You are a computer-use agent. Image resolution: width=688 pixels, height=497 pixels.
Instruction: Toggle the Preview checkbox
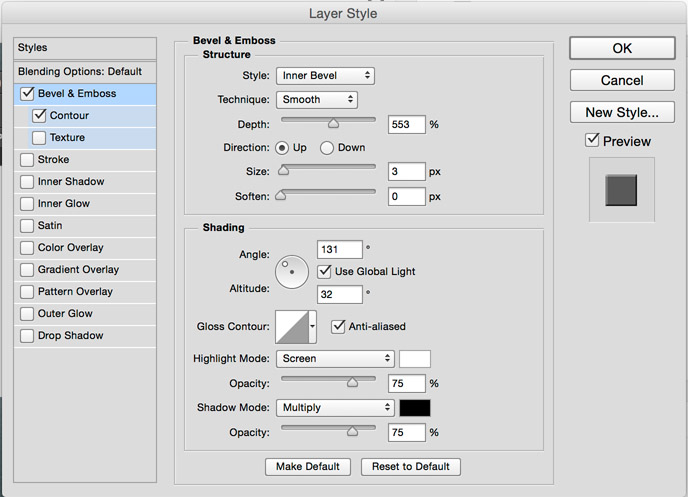point(592,140)
